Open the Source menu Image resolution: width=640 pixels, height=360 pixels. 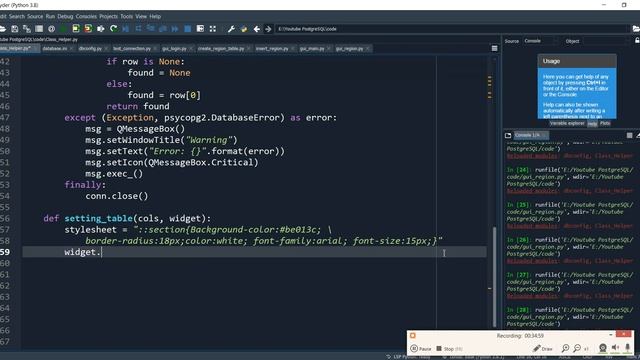35,16
